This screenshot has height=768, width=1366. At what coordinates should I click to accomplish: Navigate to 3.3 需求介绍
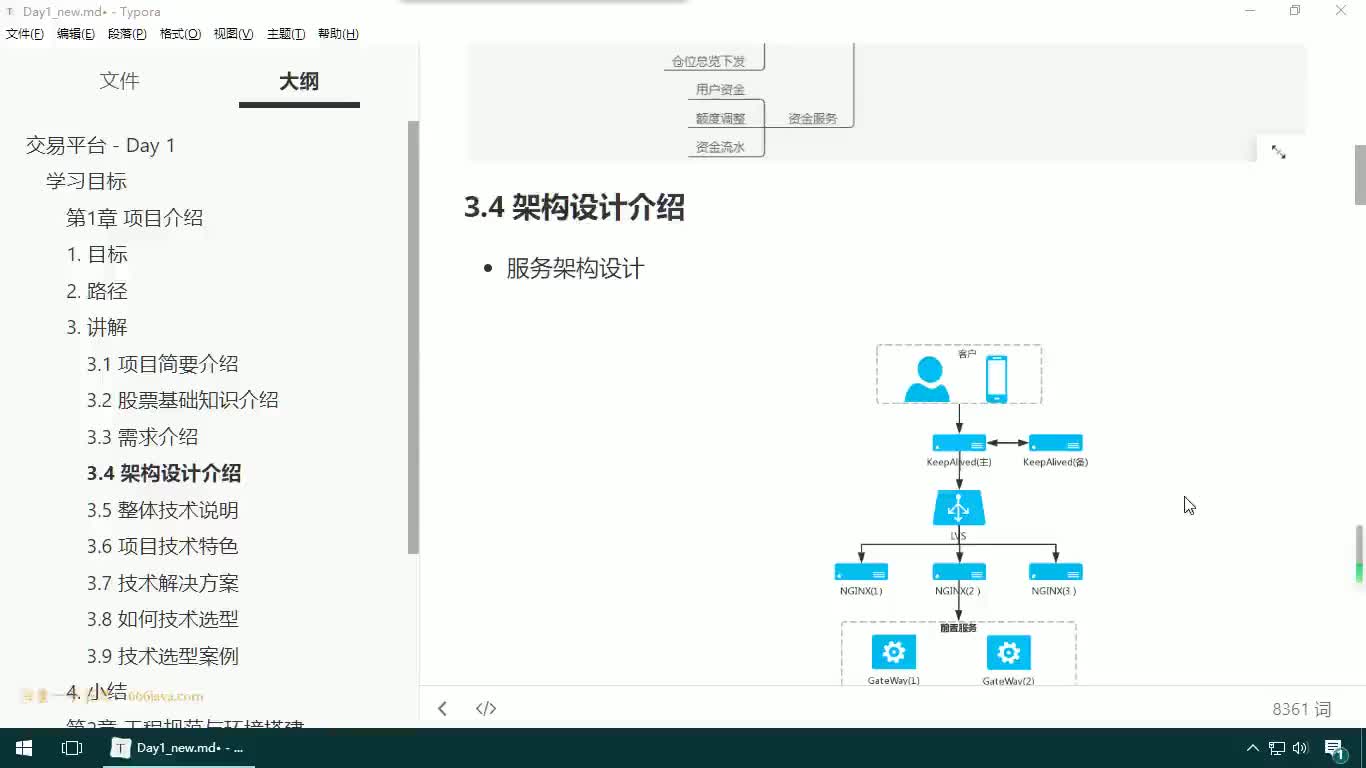point(142,437)
